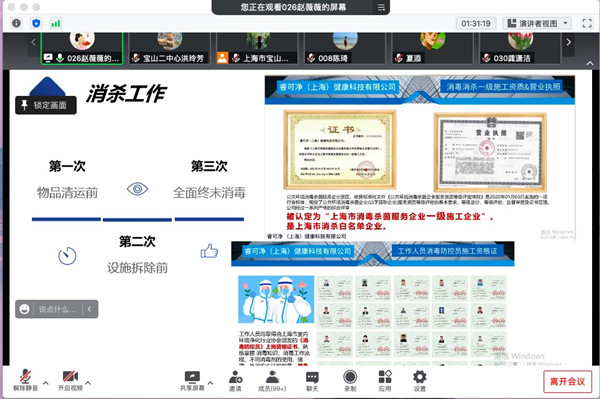Click the 营业执照 license image
Screen dimensions: 600x399
tap(490, 152)
